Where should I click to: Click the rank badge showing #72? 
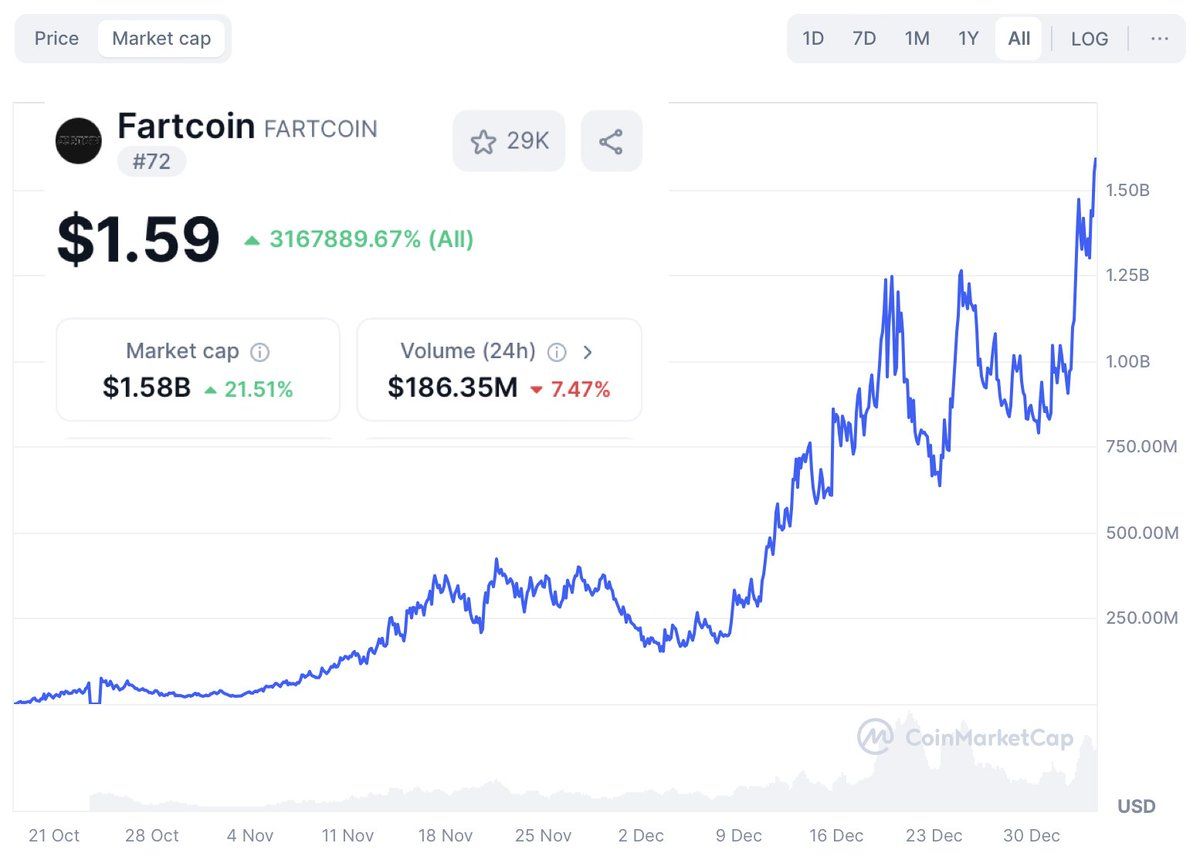tap(151, 161)
